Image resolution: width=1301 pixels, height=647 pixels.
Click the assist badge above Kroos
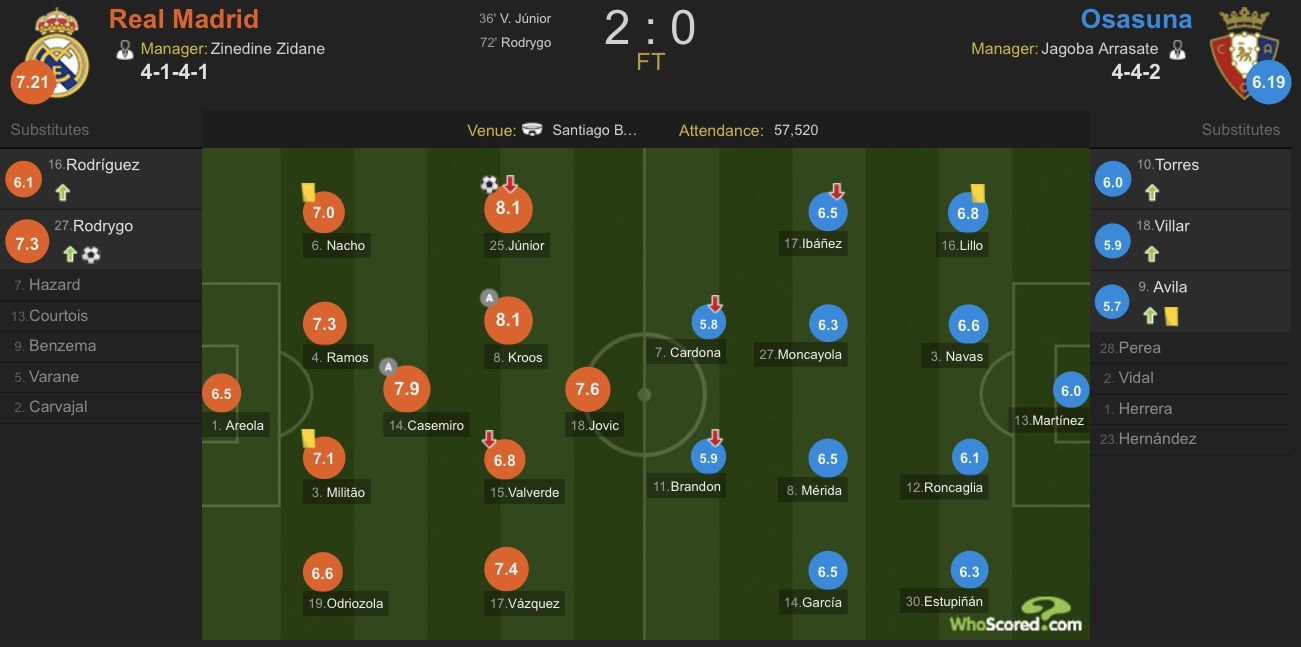(x=489, y=297)
